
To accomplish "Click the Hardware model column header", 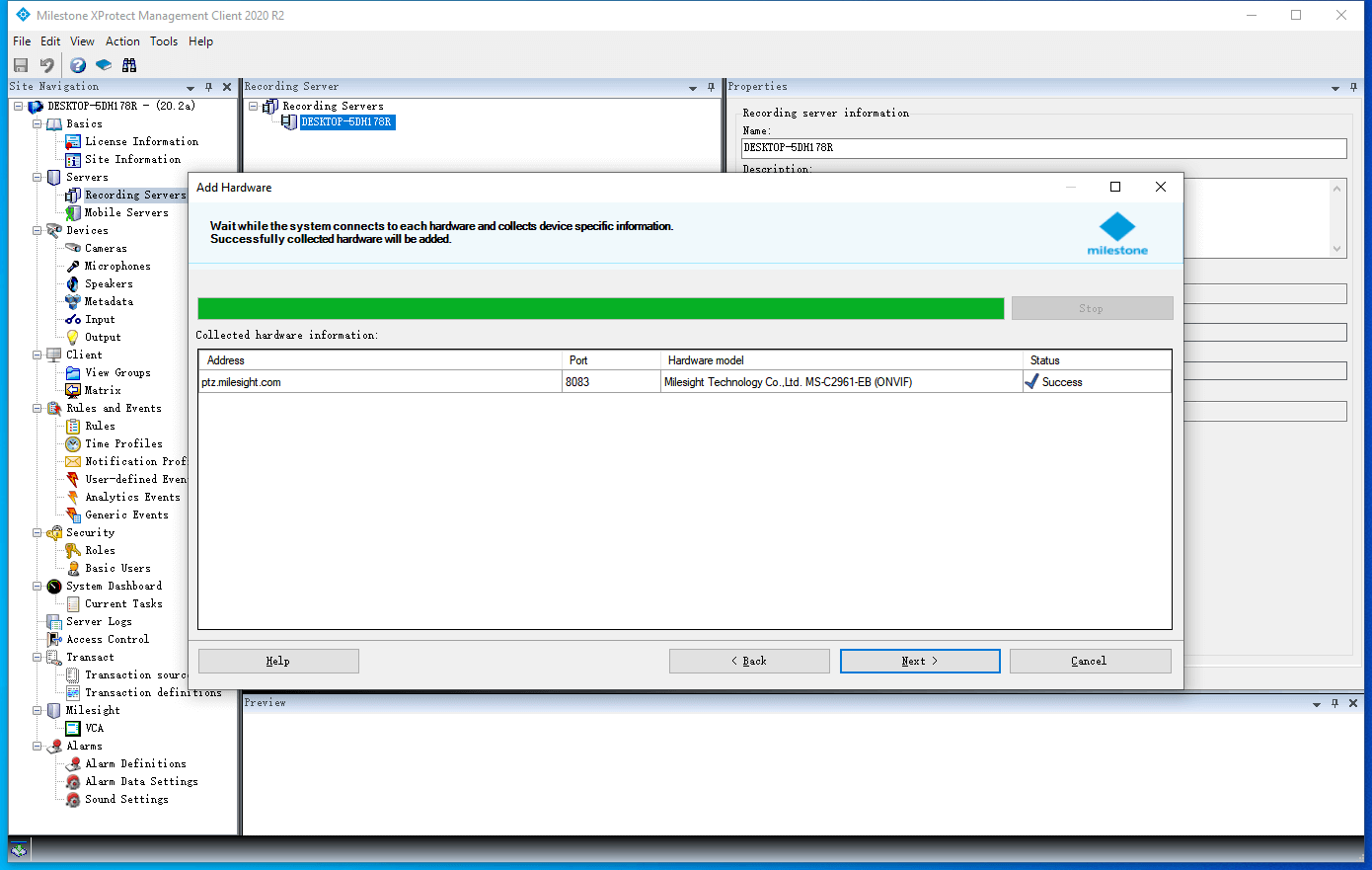I will [841, 360].
